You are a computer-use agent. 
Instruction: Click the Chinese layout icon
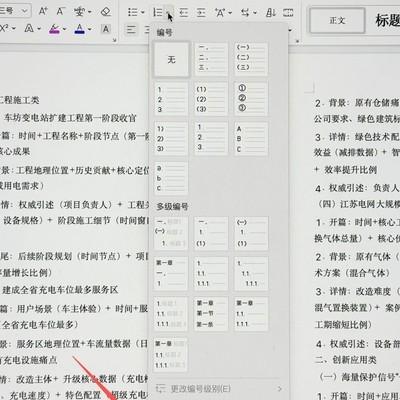pos(220,13)
